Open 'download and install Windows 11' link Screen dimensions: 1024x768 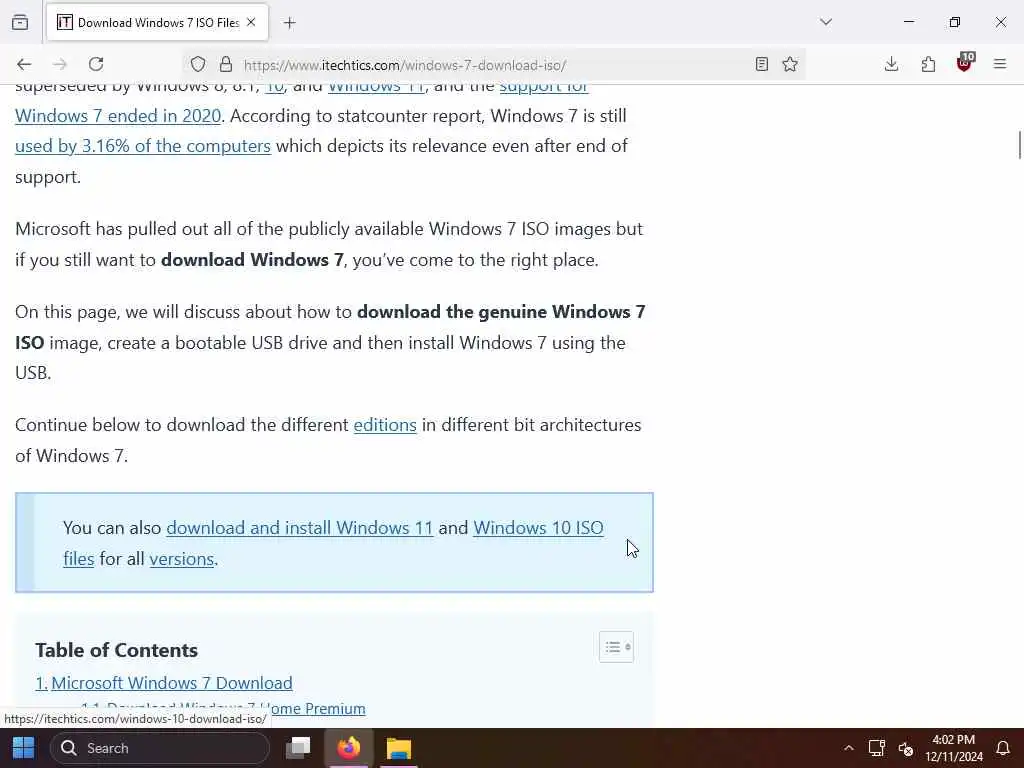pos(300,528)
